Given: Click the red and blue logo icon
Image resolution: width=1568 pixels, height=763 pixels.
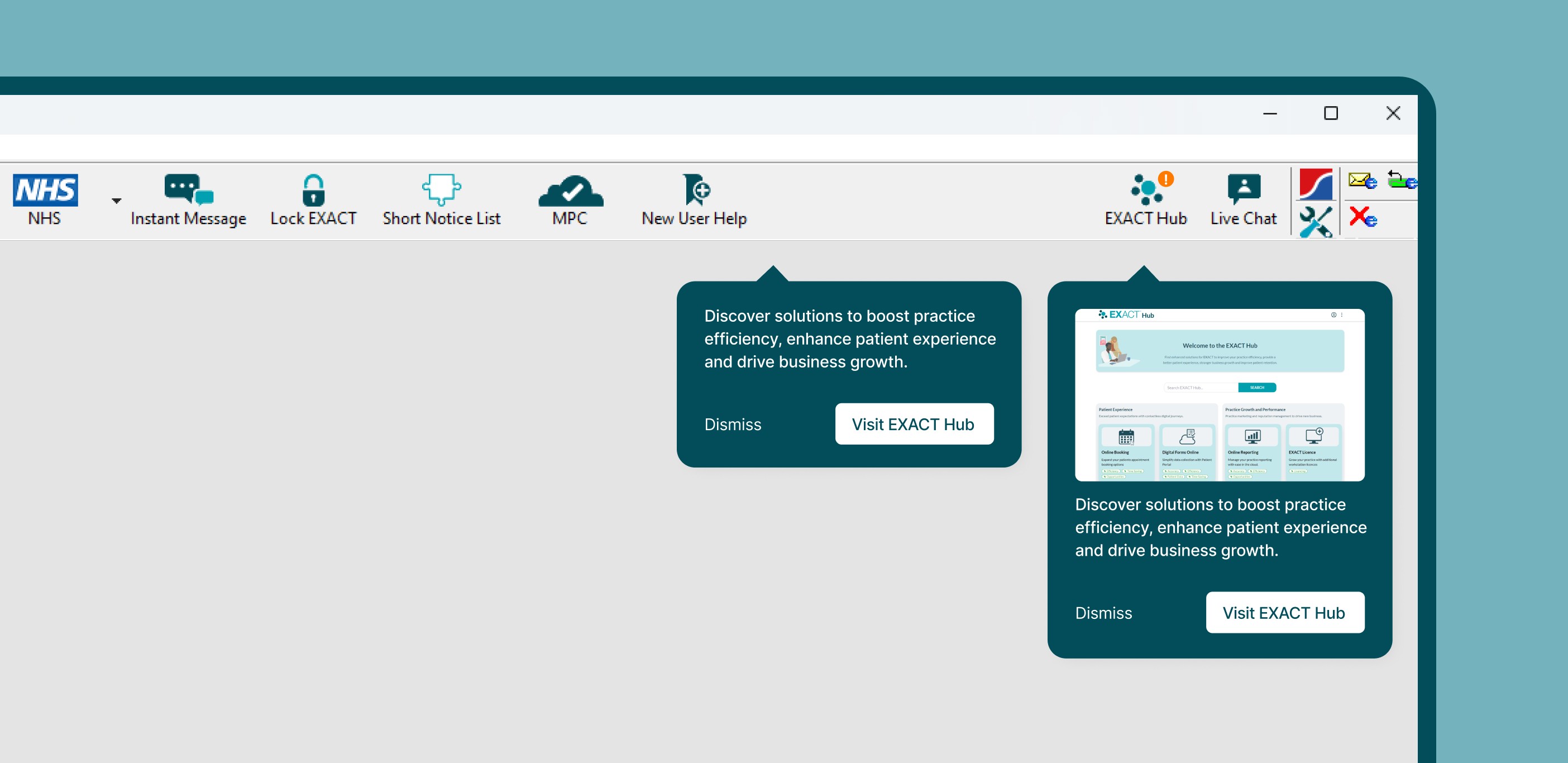Looking at the screenshot, I should tap(1316, 184).
